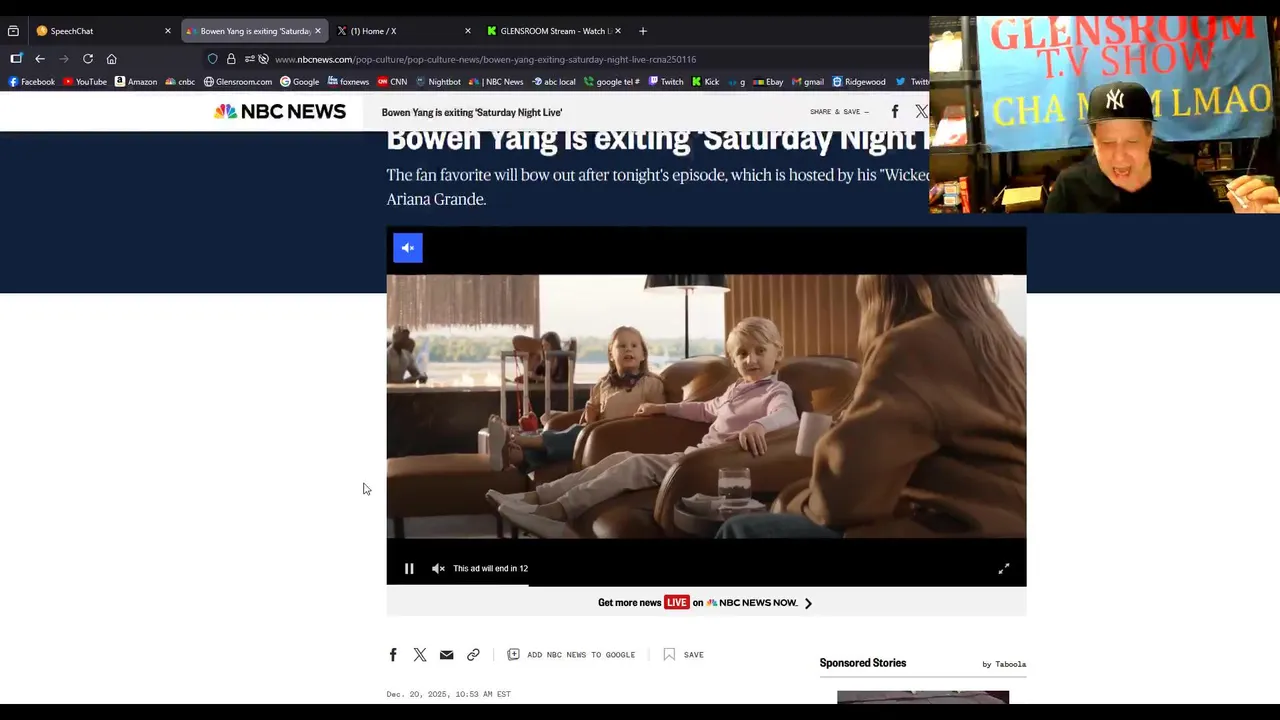Image resolution: width=1280 pixels, height=720 pixels.
Task: Switch to the SpeechChat tab
Action: click(103, 31)
